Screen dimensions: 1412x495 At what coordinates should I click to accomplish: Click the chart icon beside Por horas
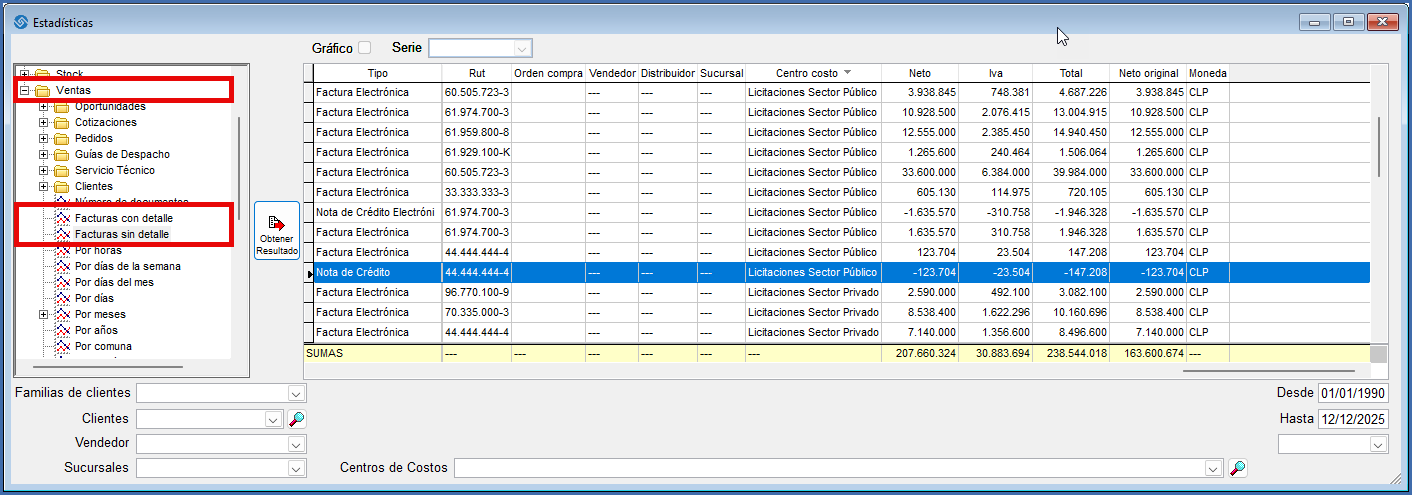pos(62,250)
